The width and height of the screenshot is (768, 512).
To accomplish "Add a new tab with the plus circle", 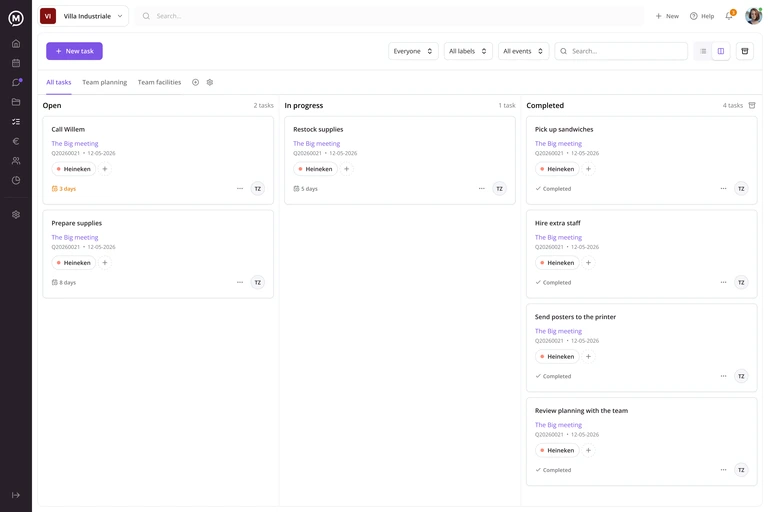I will pos(195,82).
